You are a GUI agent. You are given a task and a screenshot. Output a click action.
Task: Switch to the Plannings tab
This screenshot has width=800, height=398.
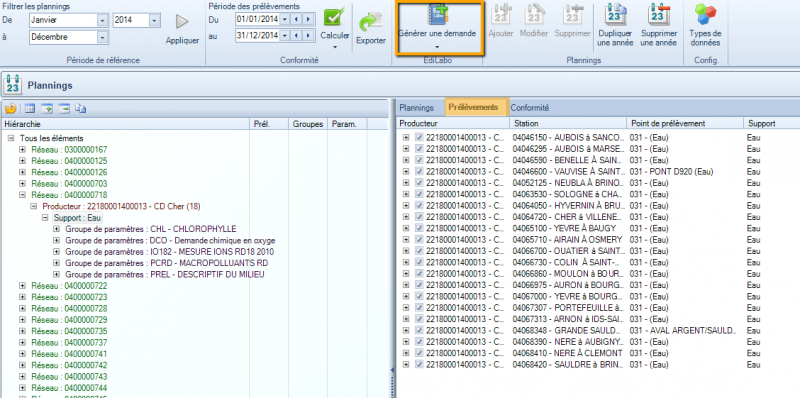click(x=416, y=108)
